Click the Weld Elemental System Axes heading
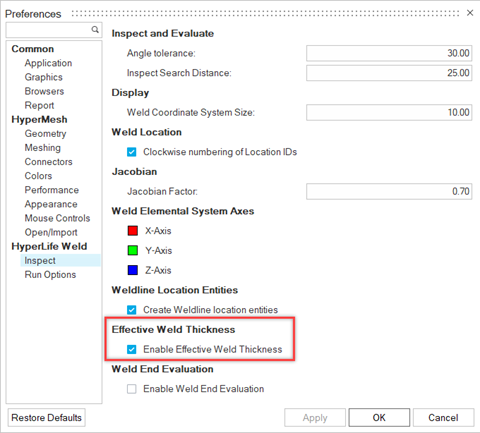Viewport: 480px width, 433px height. click(x=183, y=211)
